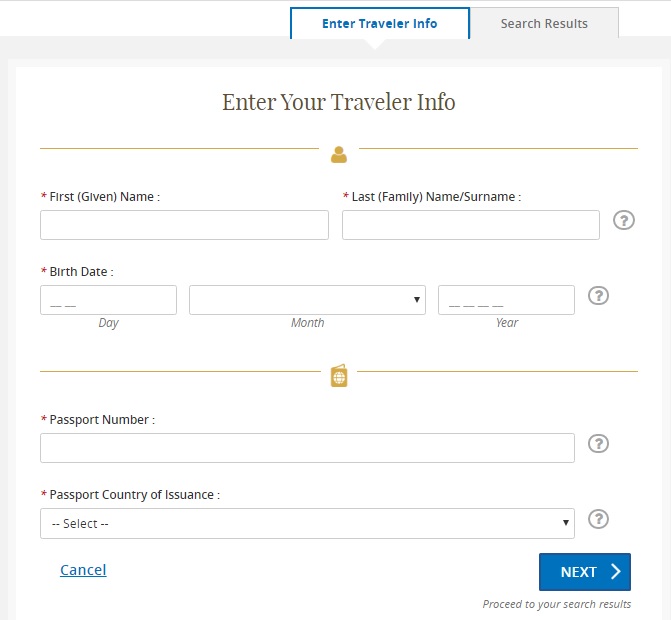This screenshot has width=671, height=620.
Task: Focus the First (Given) Name field
Action: (x=184, y=225)
